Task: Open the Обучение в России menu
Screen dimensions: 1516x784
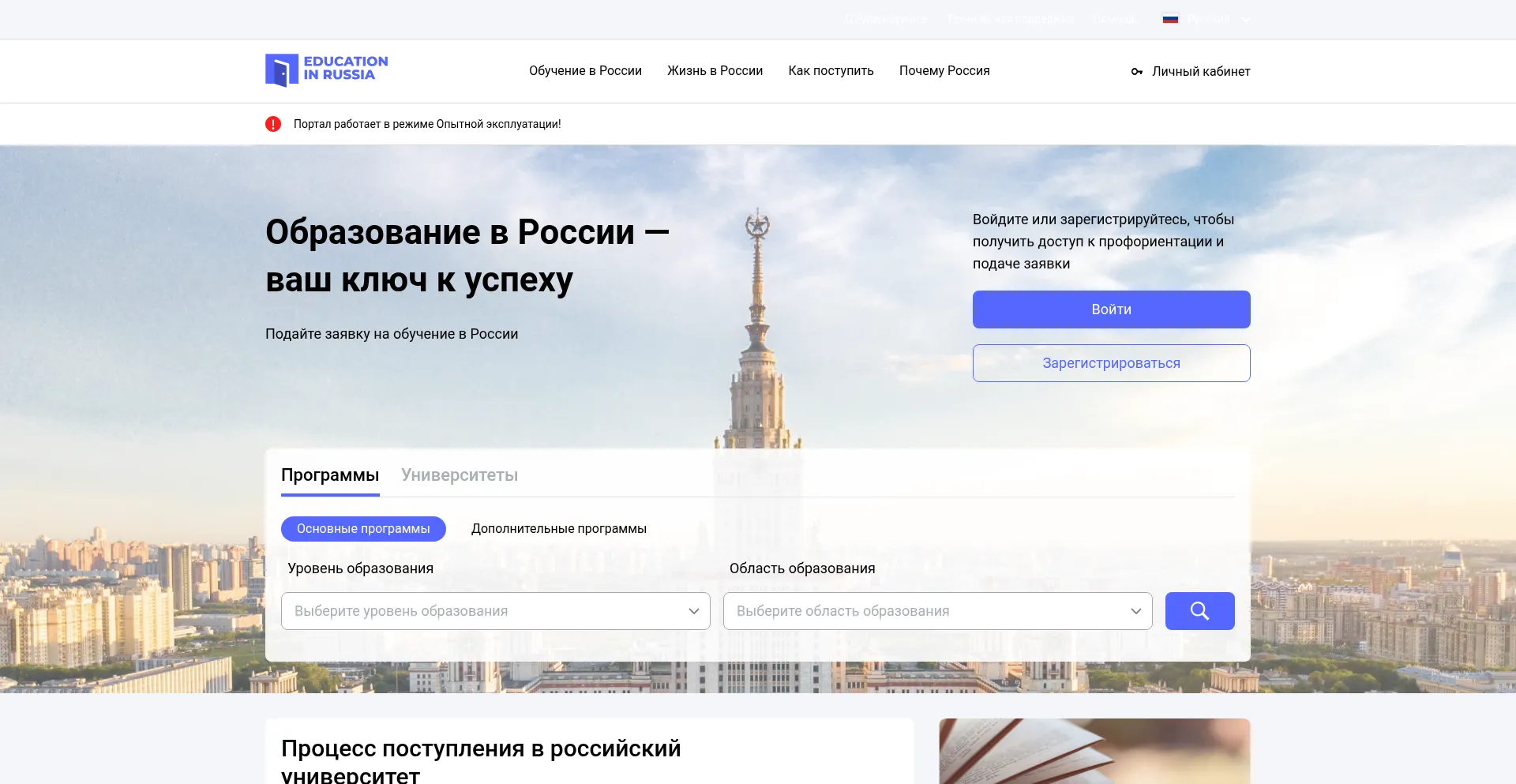Action: click(x=585, y=71)
